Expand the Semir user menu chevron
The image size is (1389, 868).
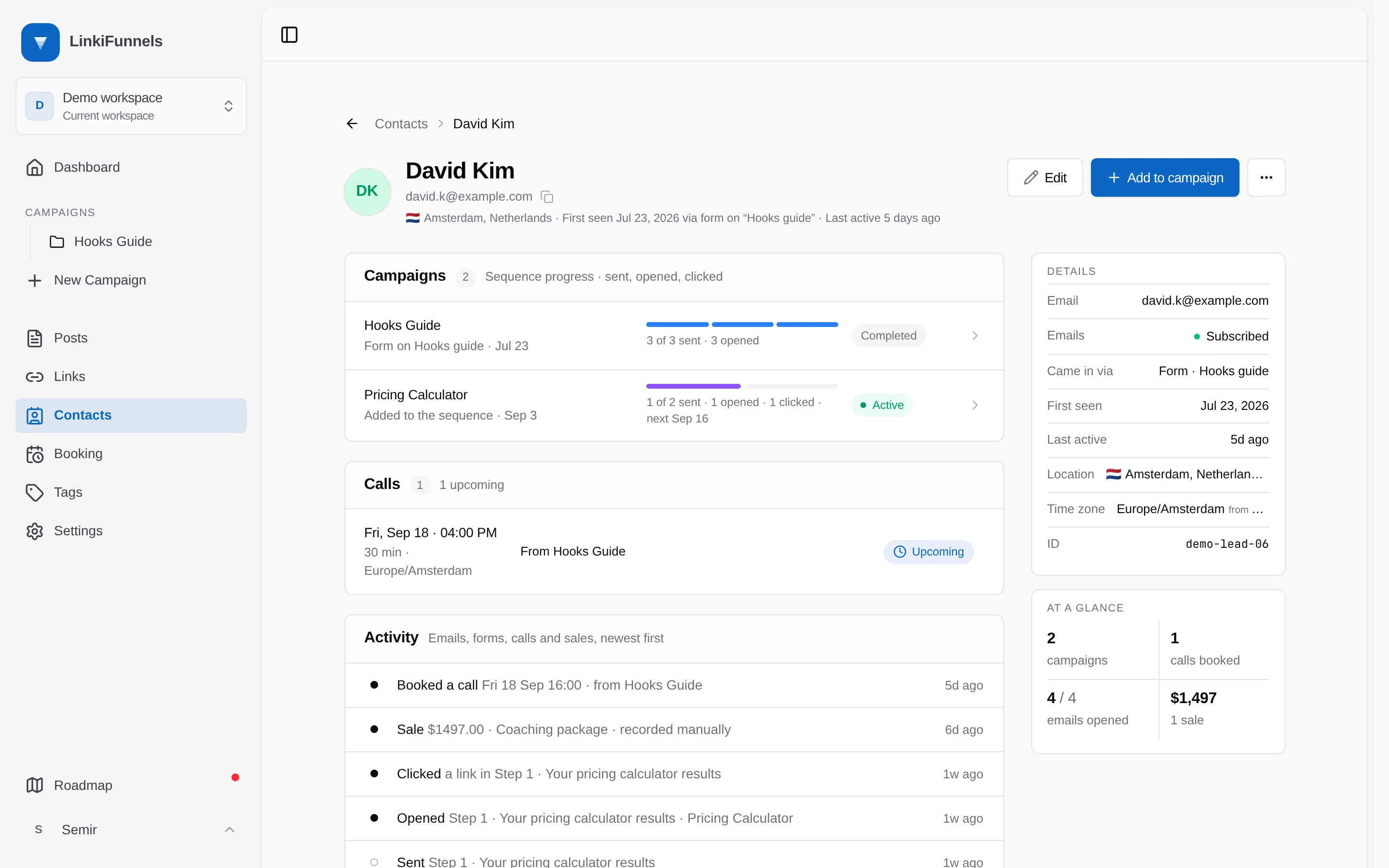230,829
